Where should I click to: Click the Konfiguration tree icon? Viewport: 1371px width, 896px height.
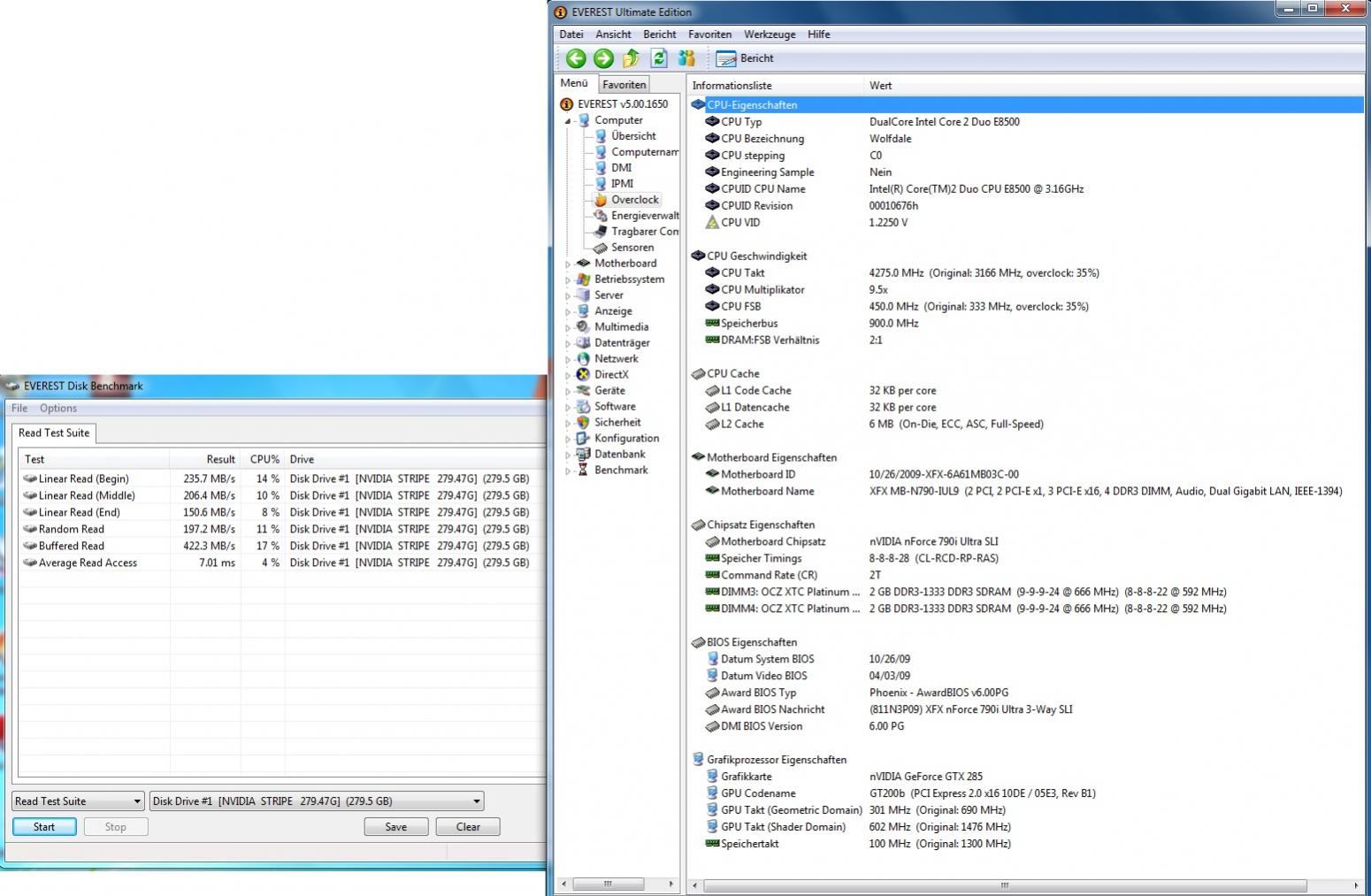583,439
